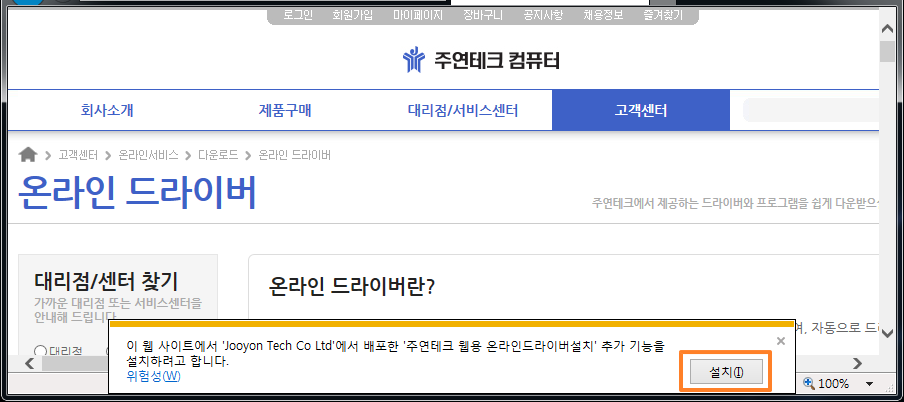Open the 회사소개 menu
The image size is (904, 402).
107,110
